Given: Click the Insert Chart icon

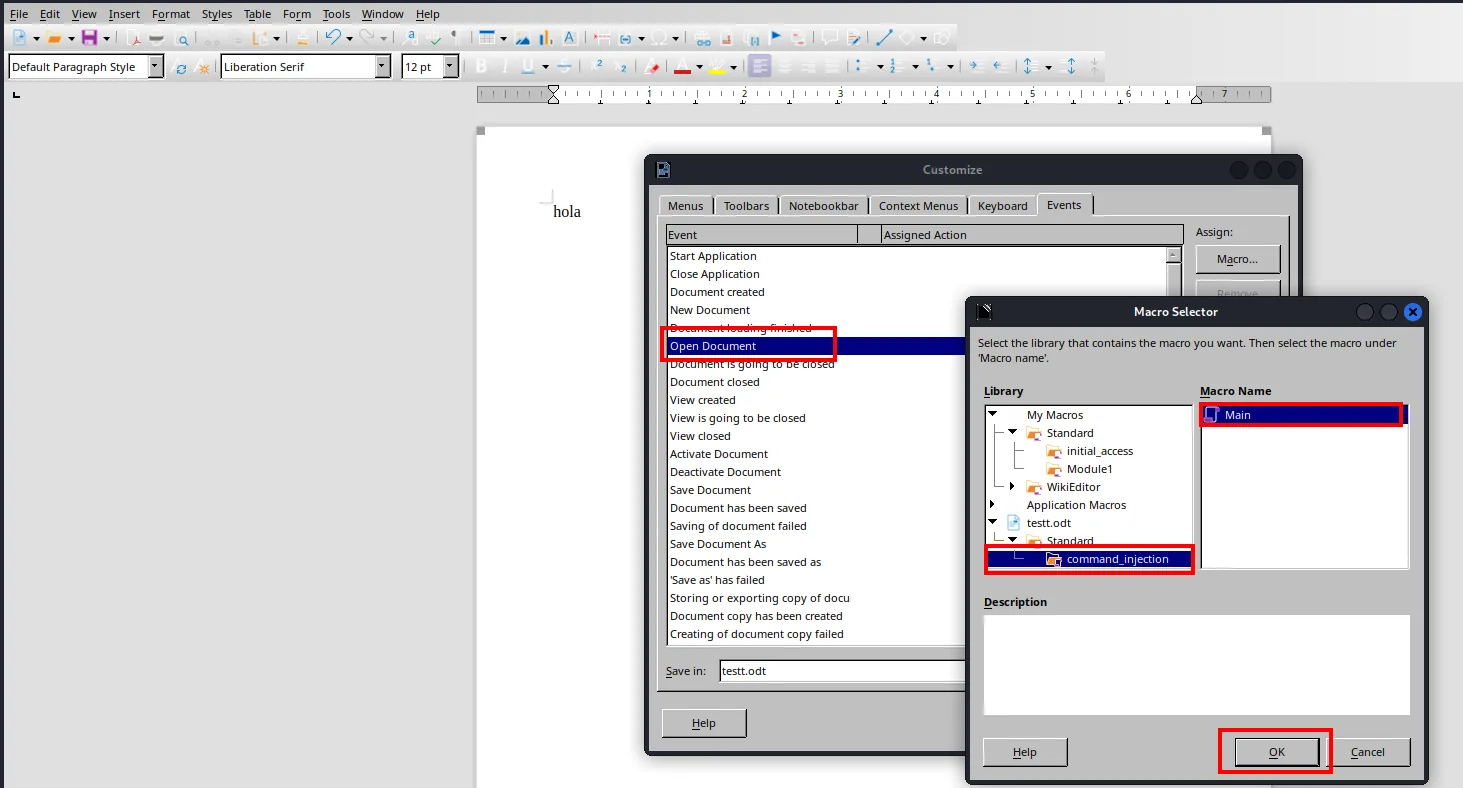Looking at the screenshot, I should [x=546, y=38].
